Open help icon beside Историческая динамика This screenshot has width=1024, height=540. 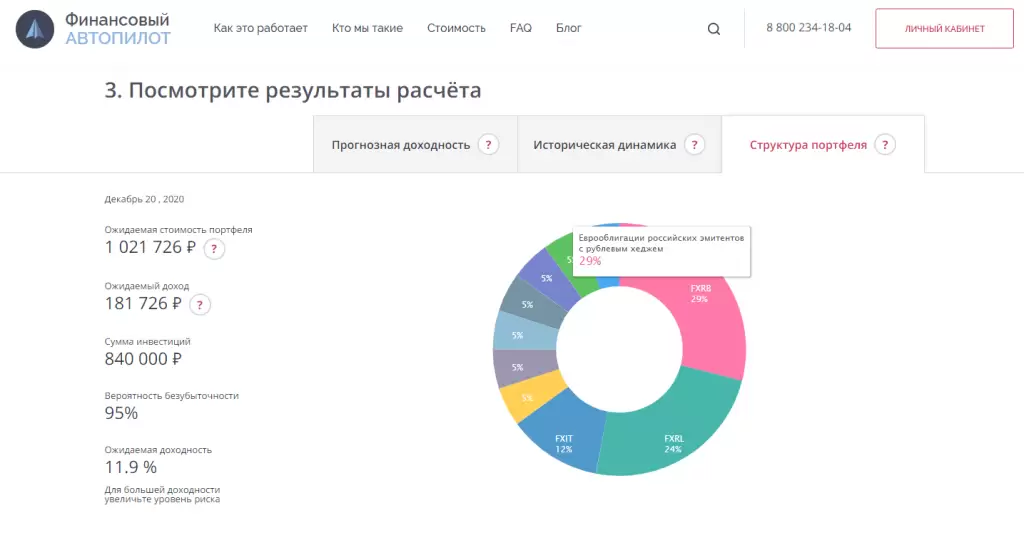tap(695, 145)
